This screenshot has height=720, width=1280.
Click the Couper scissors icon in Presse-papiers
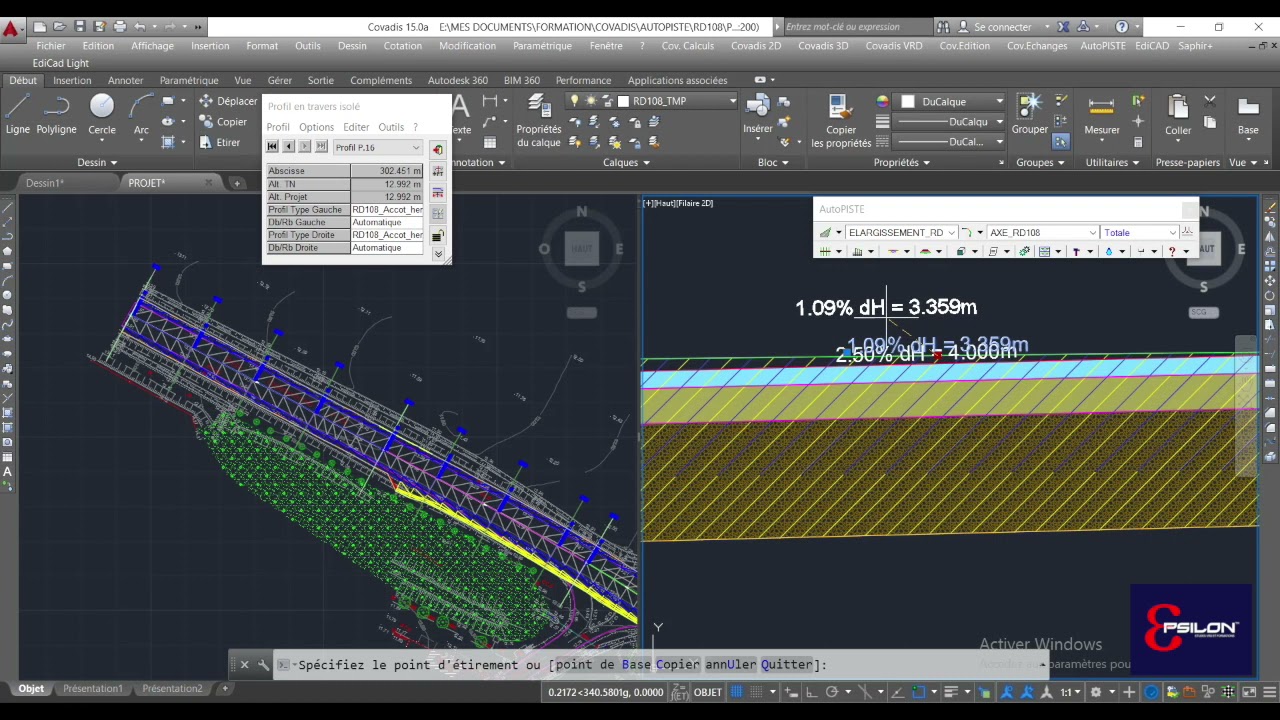[x=1210, y=101]
